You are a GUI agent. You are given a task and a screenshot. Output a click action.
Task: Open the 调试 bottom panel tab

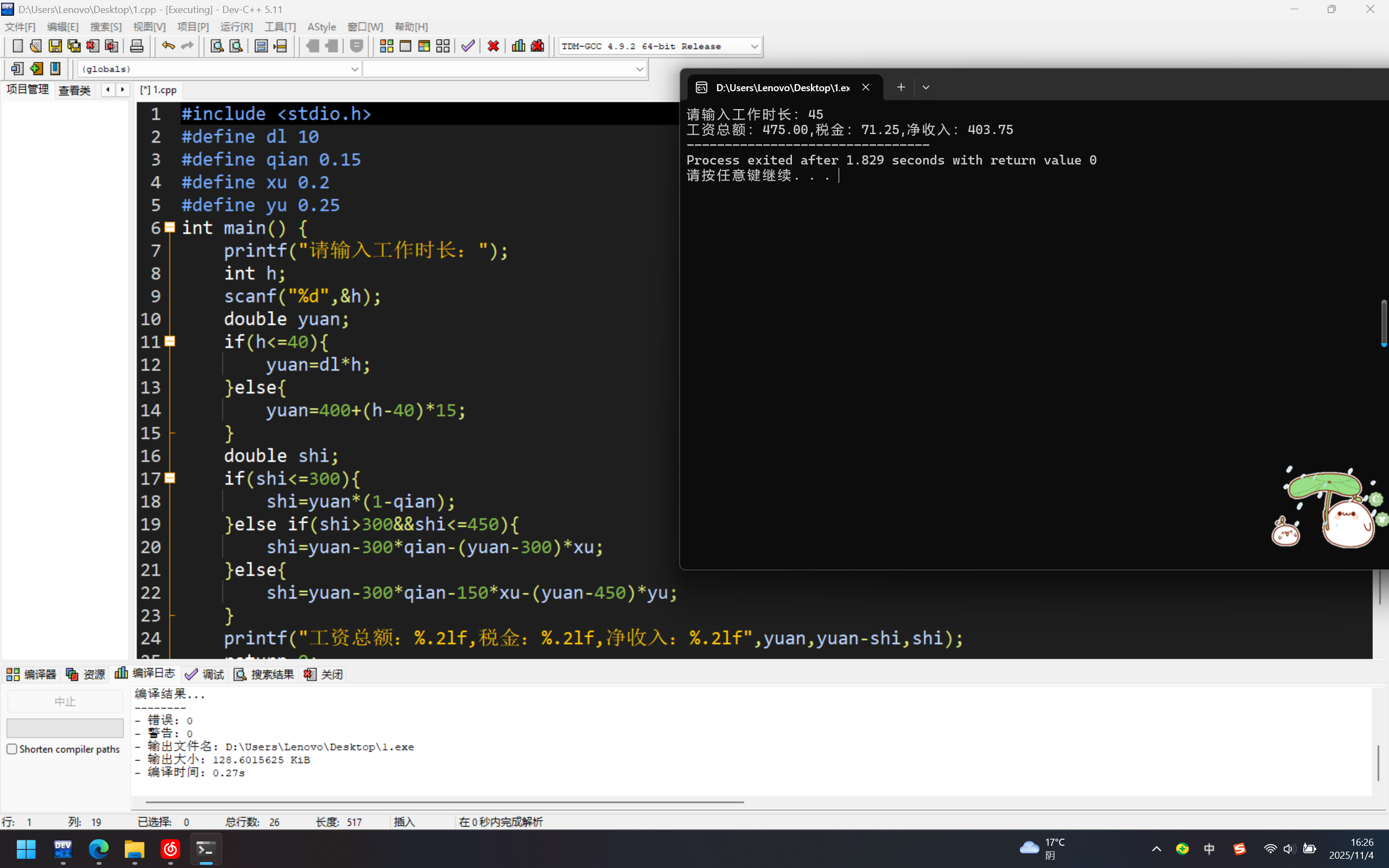[x=205, y=674]
